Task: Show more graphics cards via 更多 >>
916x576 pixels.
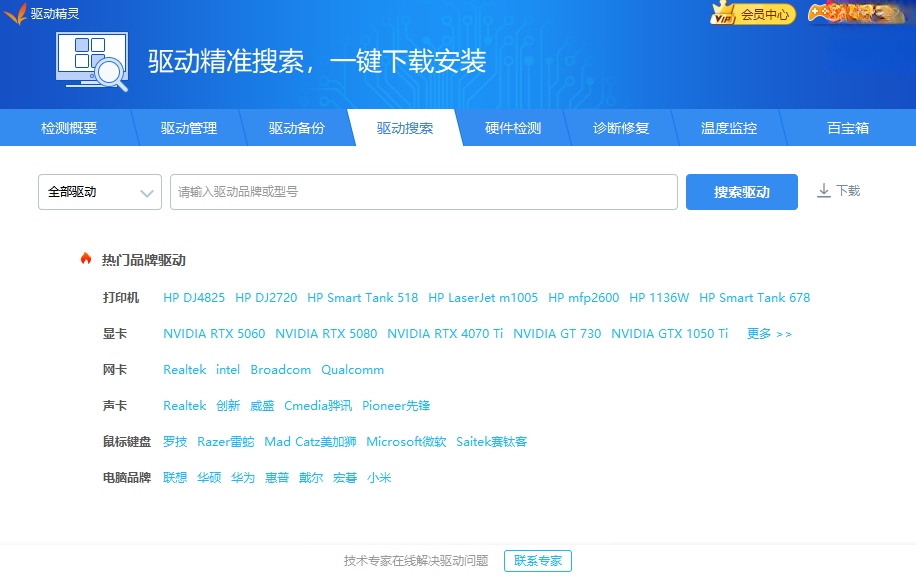Action: point(769,334)
